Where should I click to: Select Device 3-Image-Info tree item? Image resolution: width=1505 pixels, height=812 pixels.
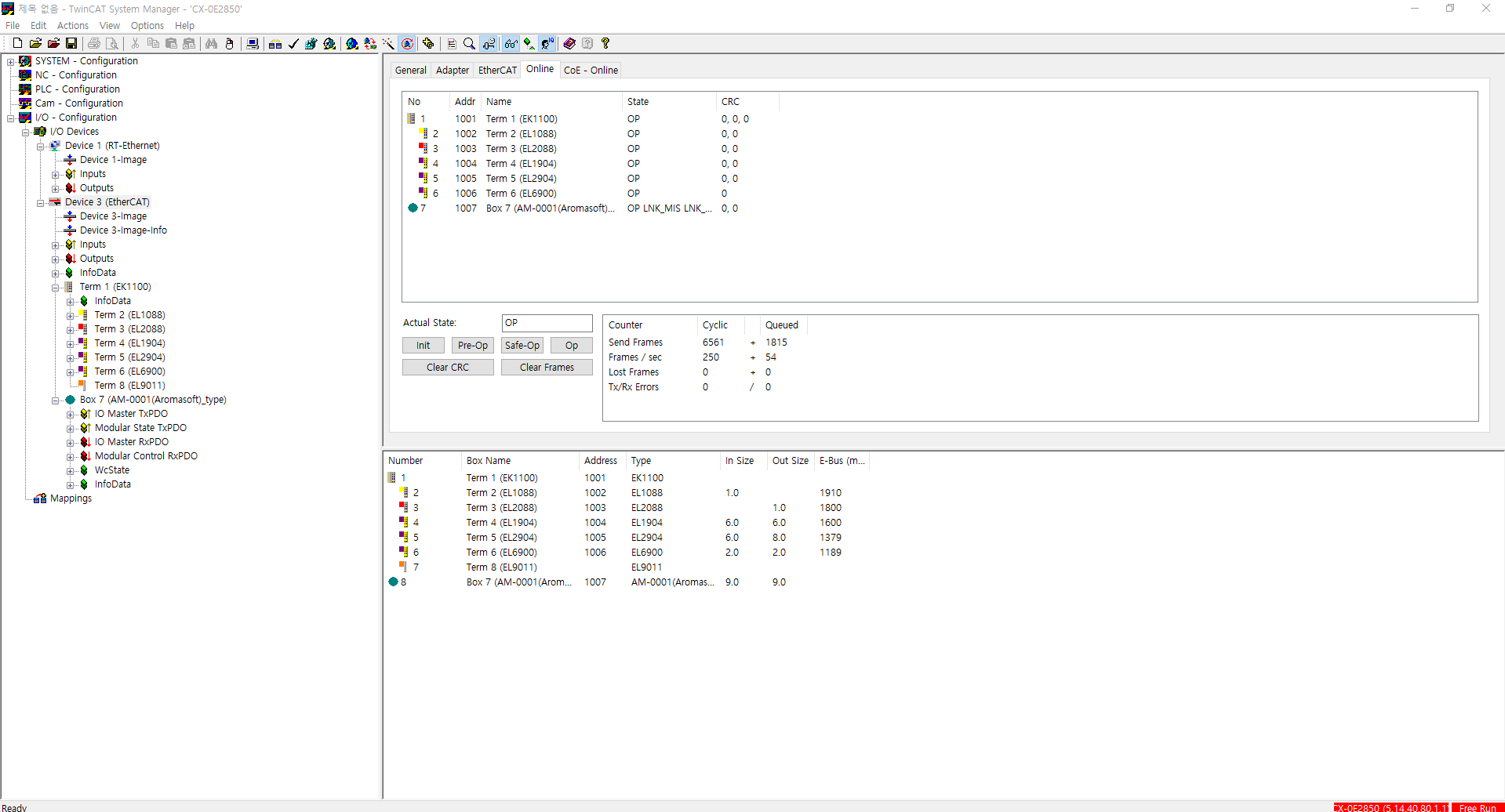pos(123,230)
